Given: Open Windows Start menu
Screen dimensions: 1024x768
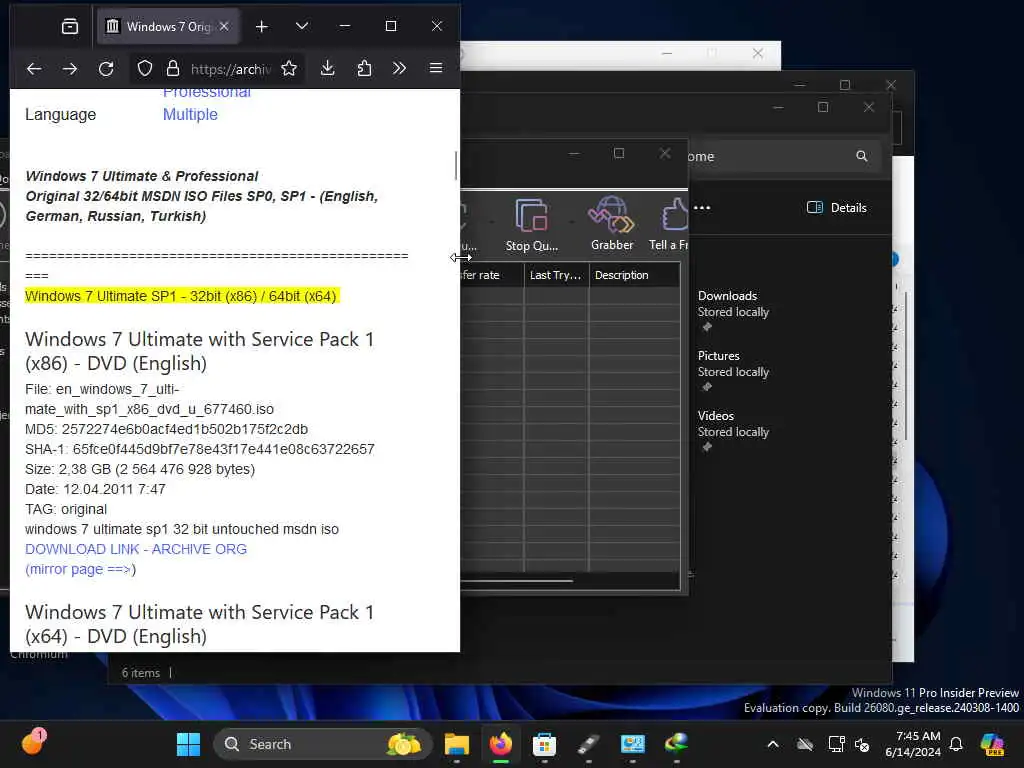Looking at the screenshot, I should (x=189, y=744).
